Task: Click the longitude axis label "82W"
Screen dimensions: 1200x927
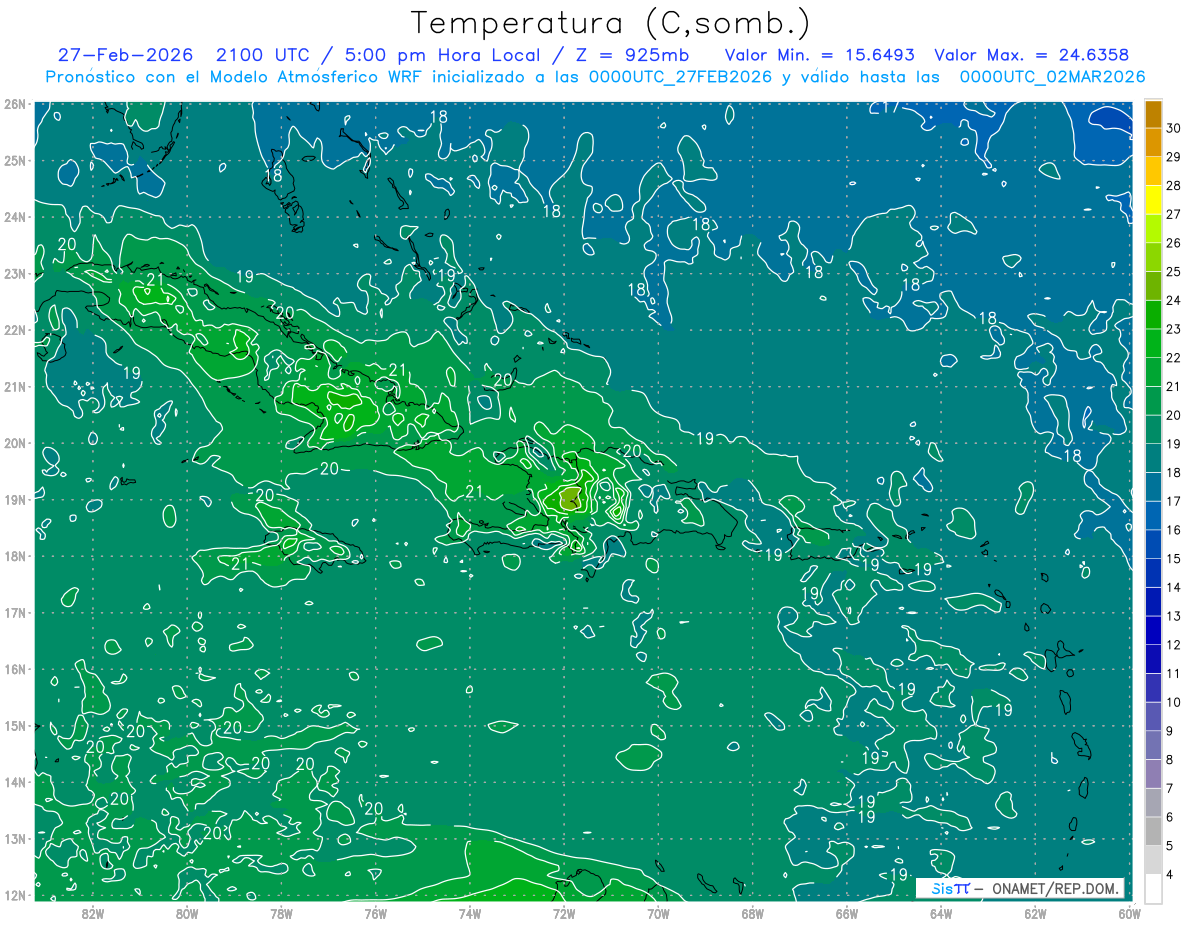Action: [93, 912]
